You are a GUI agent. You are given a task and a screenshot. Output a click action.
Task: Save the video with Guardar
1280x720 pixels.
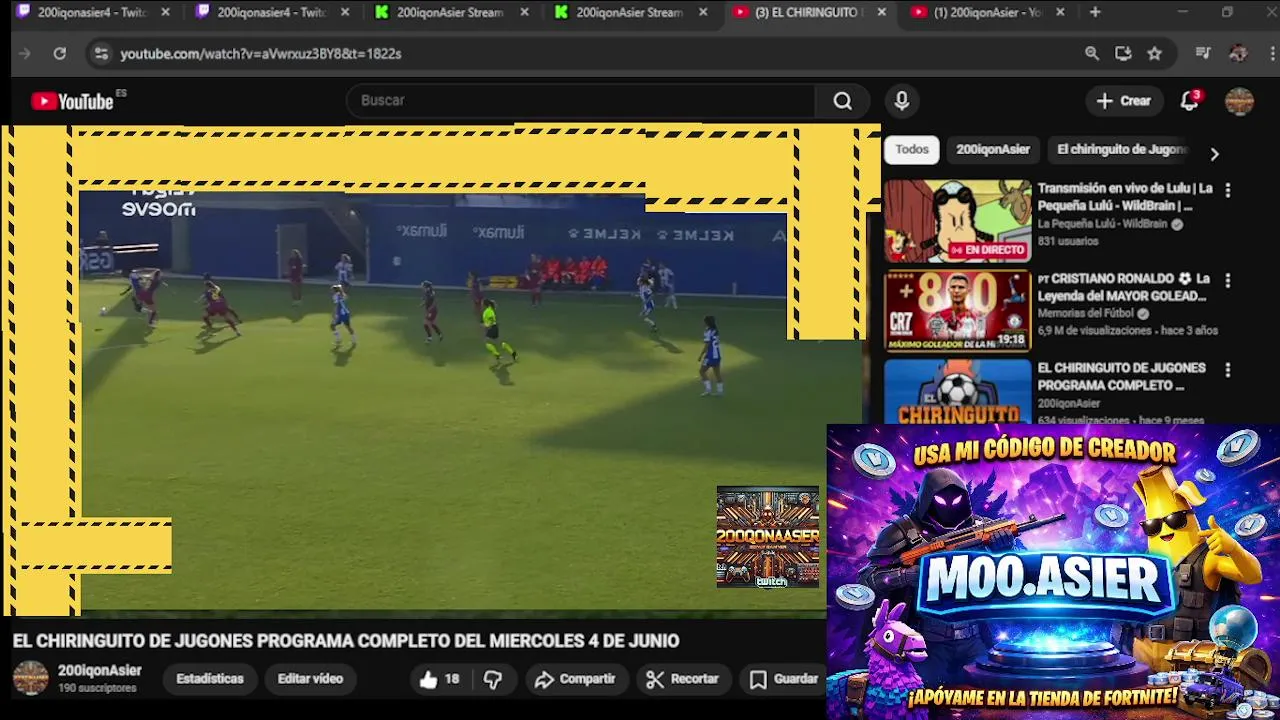coord(784,679)
